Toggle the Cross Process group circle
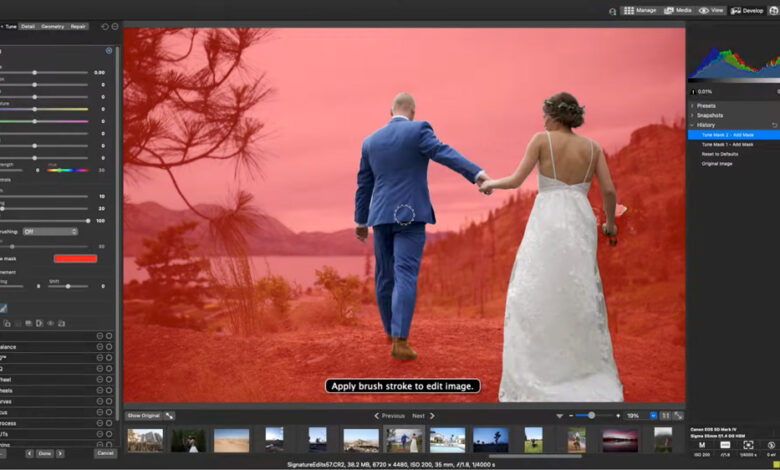The image size is (780, 470). pos(109,423)
